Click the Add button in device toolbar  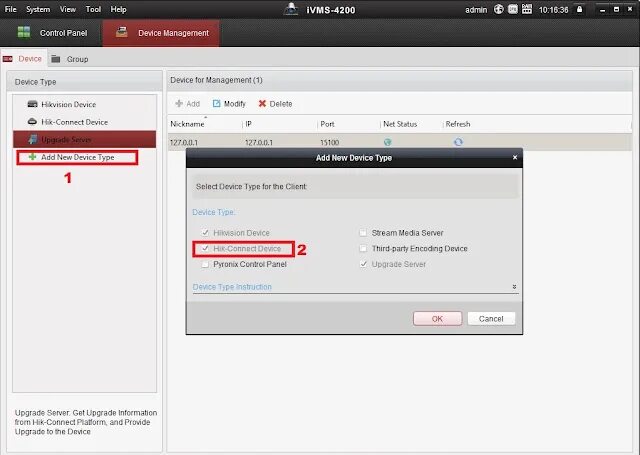pos(187,104)
